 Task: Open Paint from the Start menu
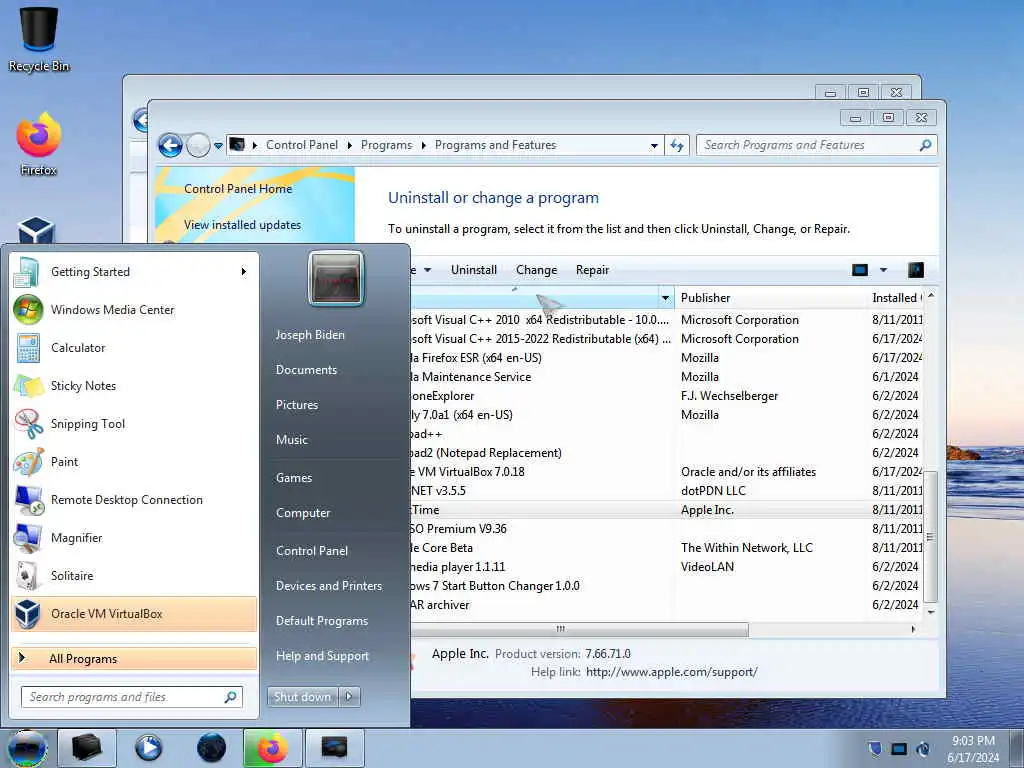click(134, 461)
